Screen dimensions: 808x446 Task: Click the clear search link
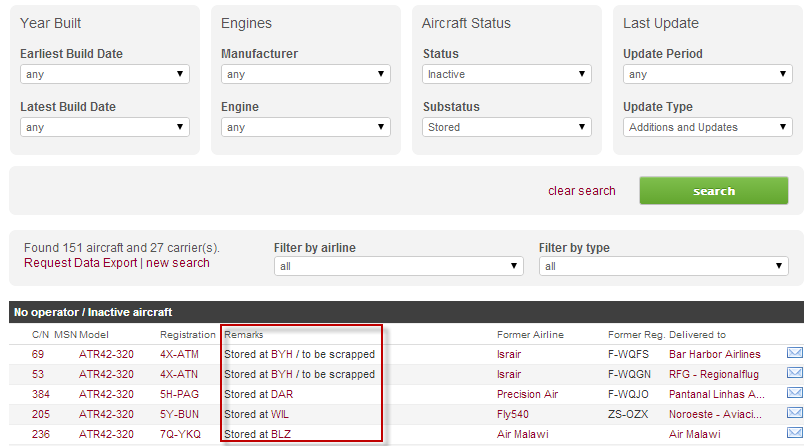pos(582,191)
